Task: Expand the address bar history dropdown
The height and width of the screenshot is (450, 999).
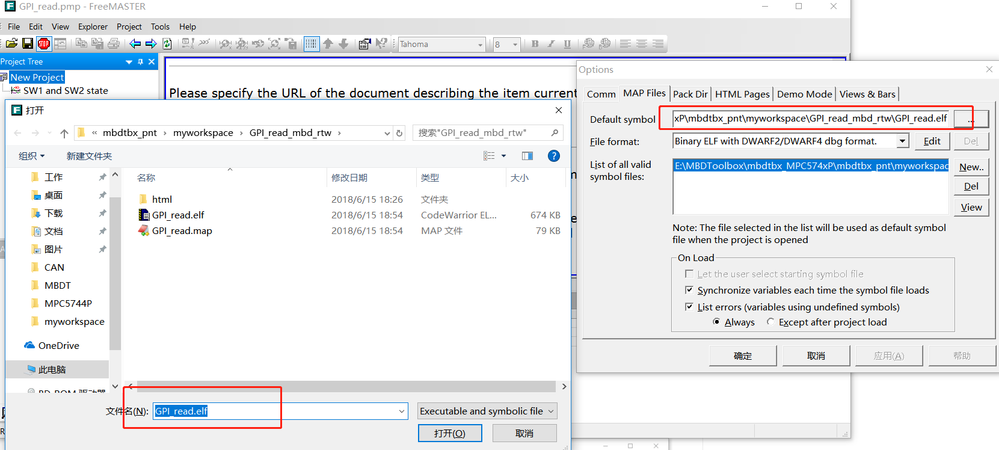Action: point(387,133)
